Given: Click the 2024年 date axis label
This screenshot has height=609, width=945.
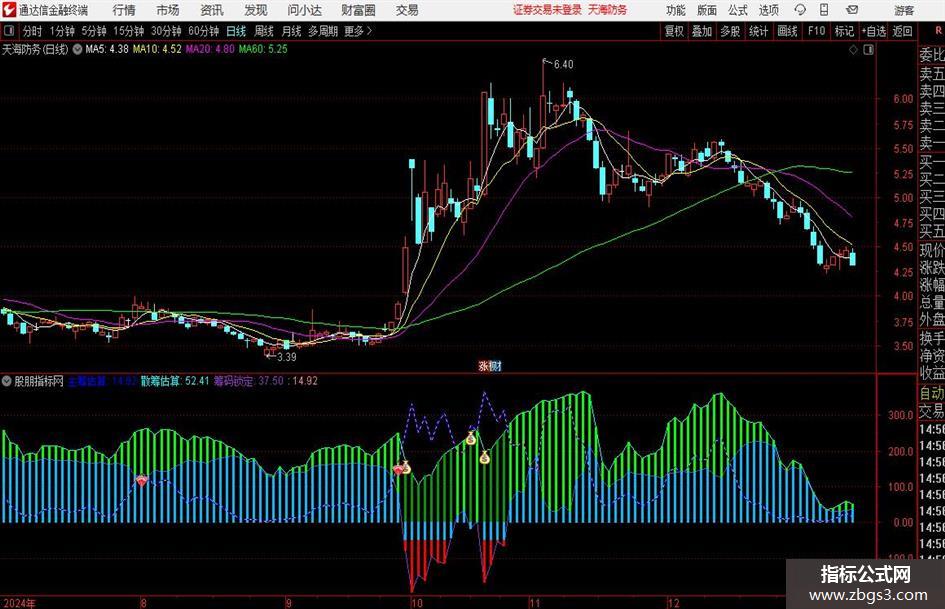Looking at the screenshot, I should [x=19, y=603].
